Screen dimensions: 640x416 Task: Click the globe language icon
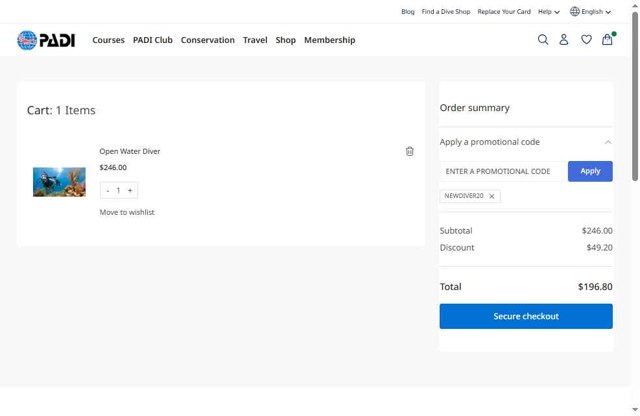click(x=575, y=11)
